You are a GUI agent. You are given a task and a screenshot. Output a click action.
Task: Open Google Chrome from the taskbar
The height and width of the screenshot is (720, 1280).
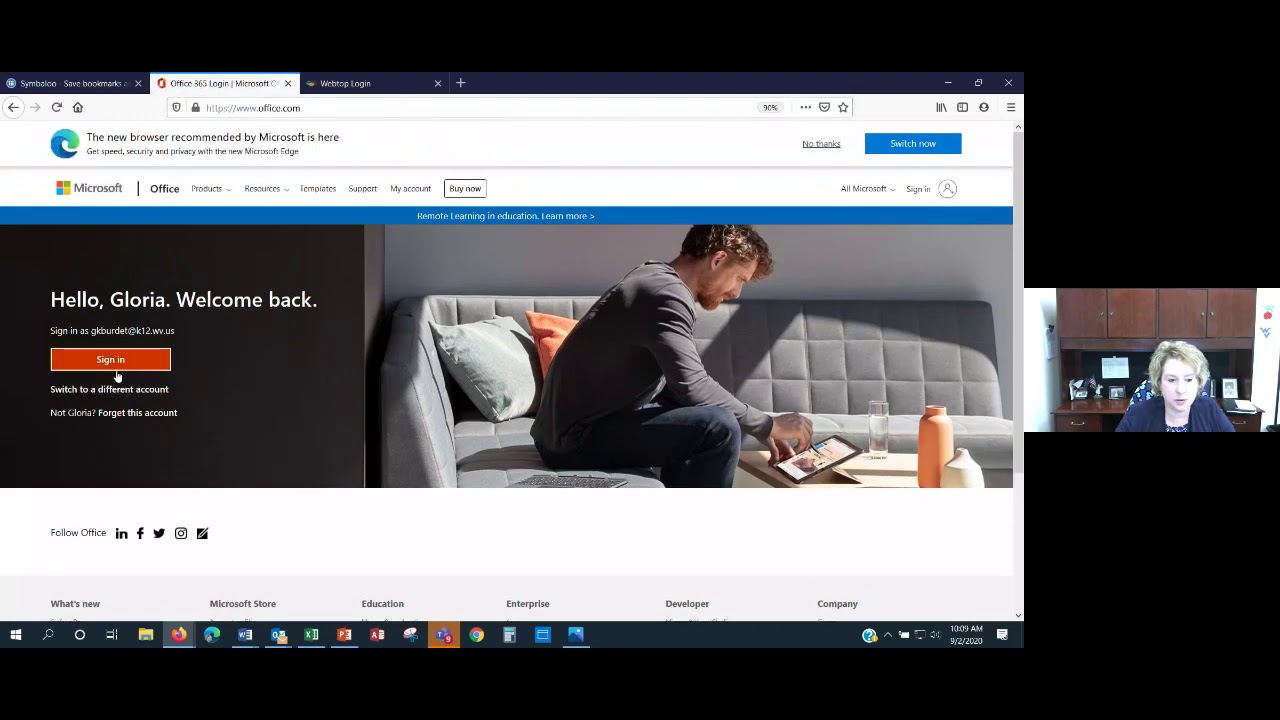[x=476, y=634]
